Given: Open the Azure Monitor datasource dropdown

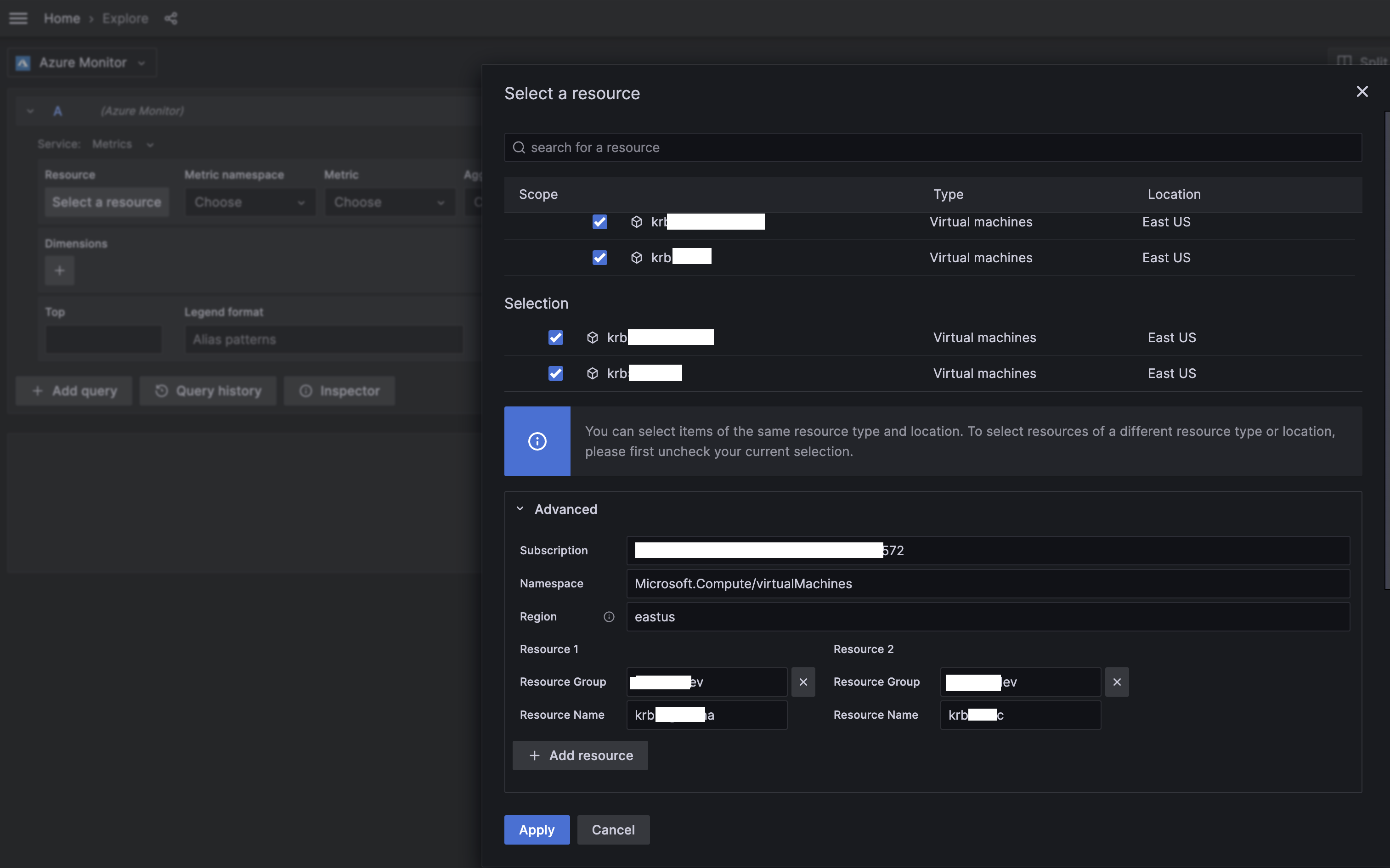Looking at the screenshot, I should 82,62.
